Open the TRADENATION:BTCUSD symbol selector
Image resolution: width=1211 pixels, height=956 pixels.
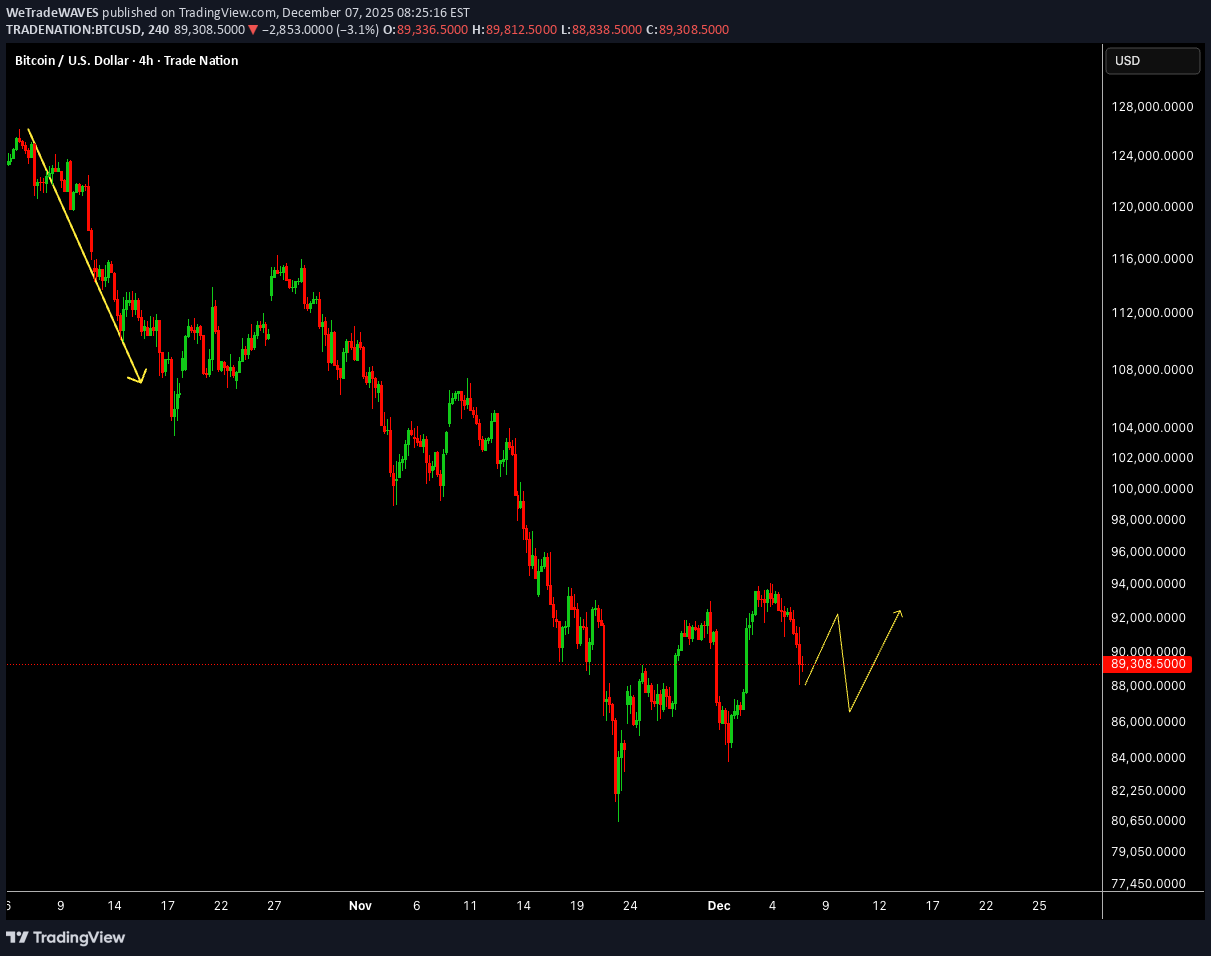[75, 29]
